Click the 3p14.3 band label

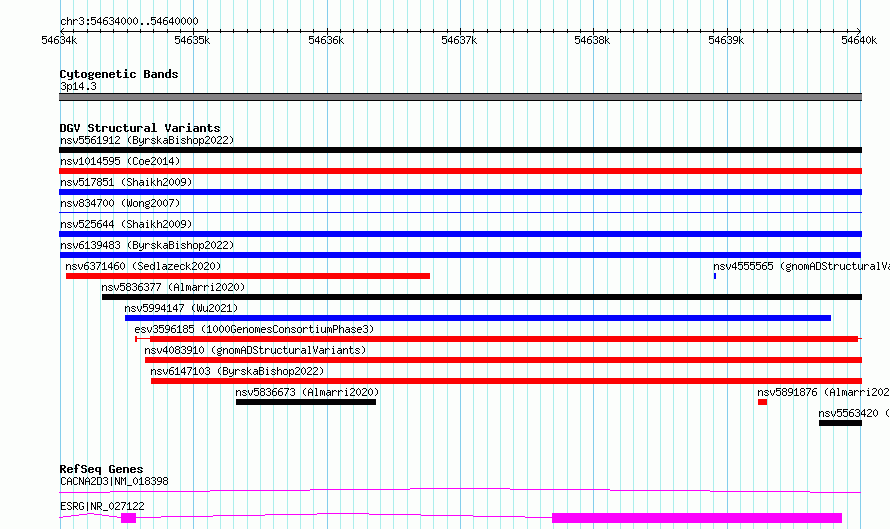(78, 86)
